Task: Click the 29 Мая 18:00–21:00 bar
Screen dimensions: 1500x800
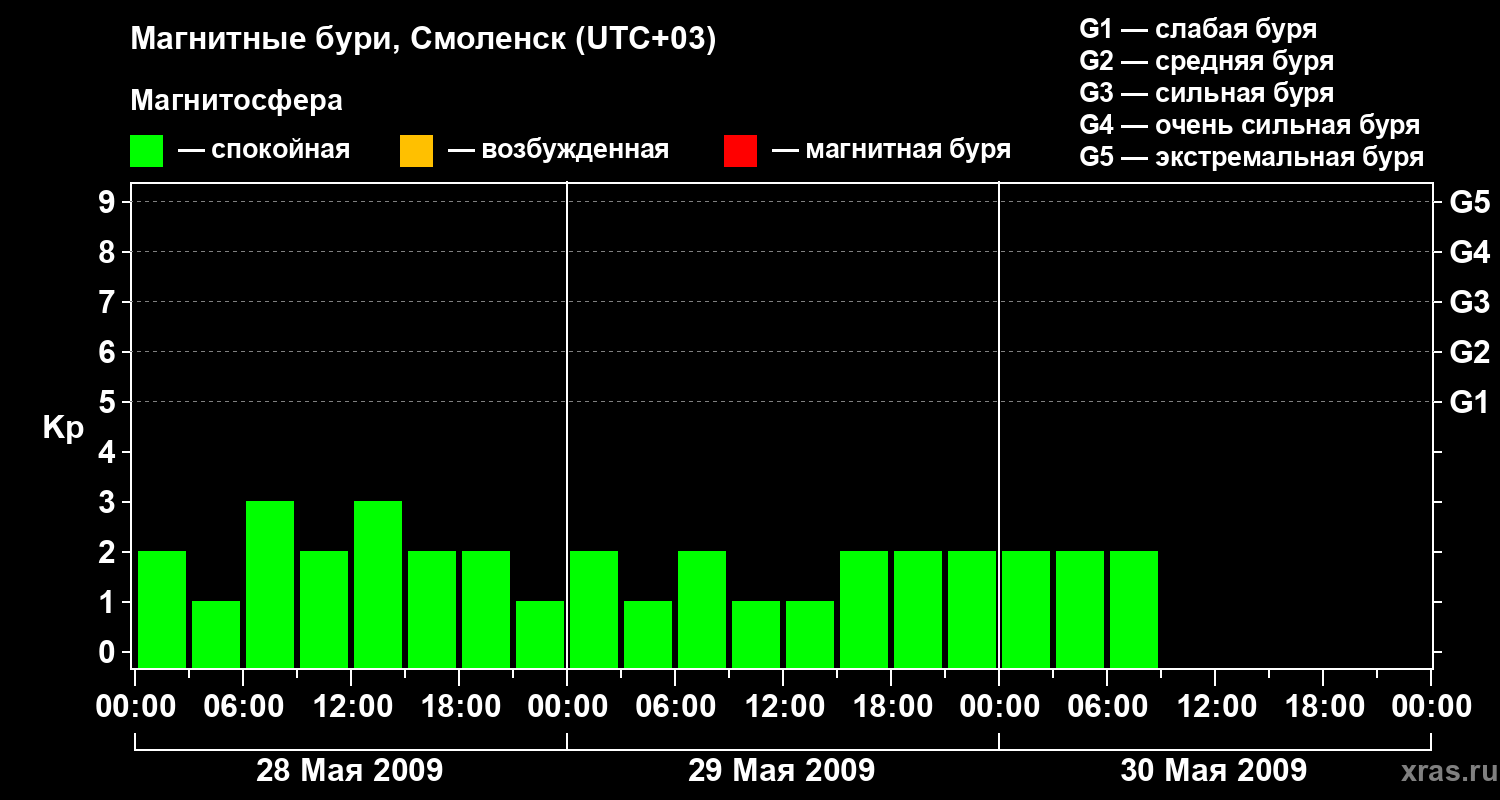Action: [x=918, y=609]
